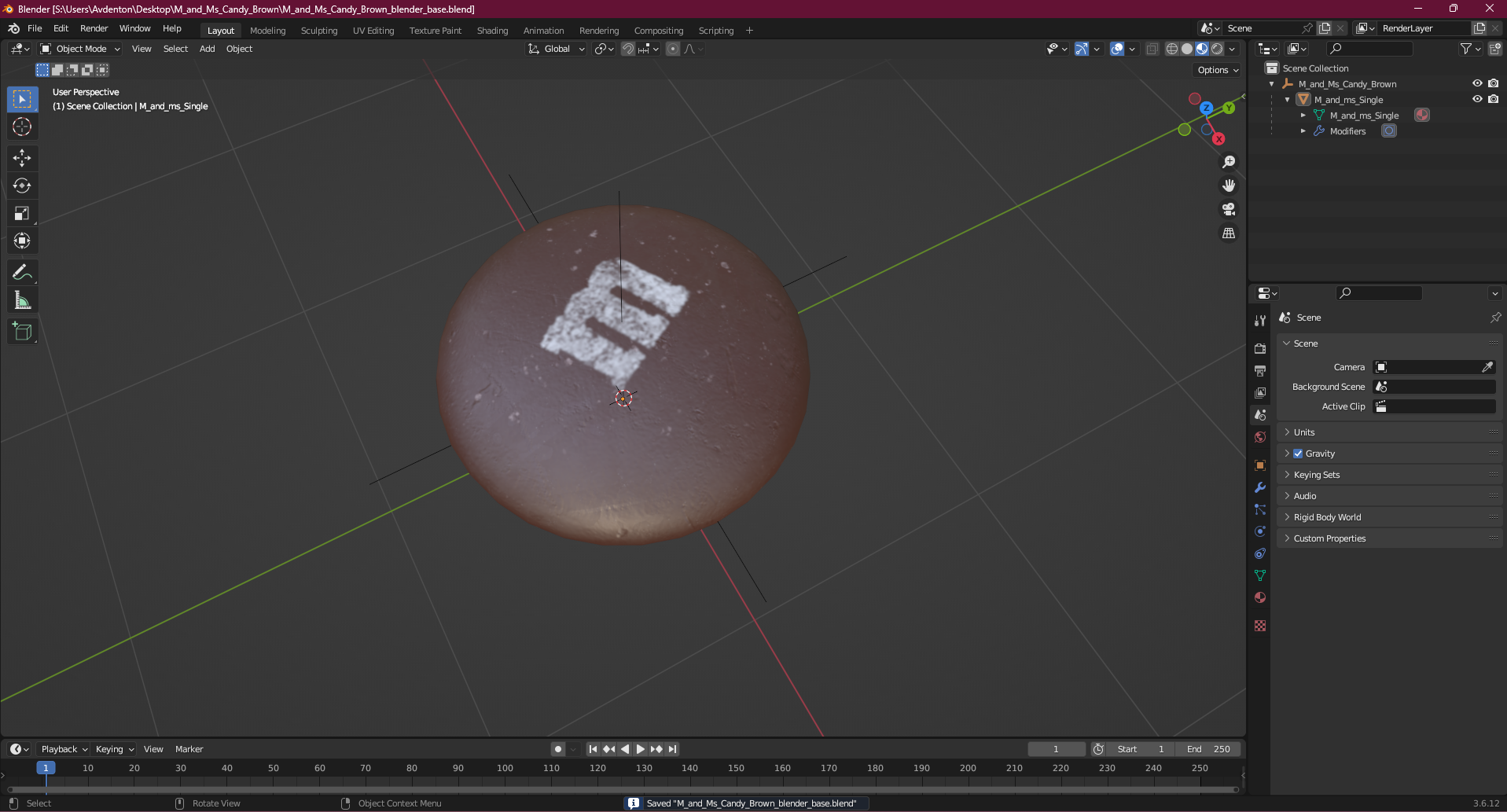Image resolution: width=1507 pixels, height=812 pixels.
Task: Switch perspective/orthographic with grid icon
Action: point(1229,233)
